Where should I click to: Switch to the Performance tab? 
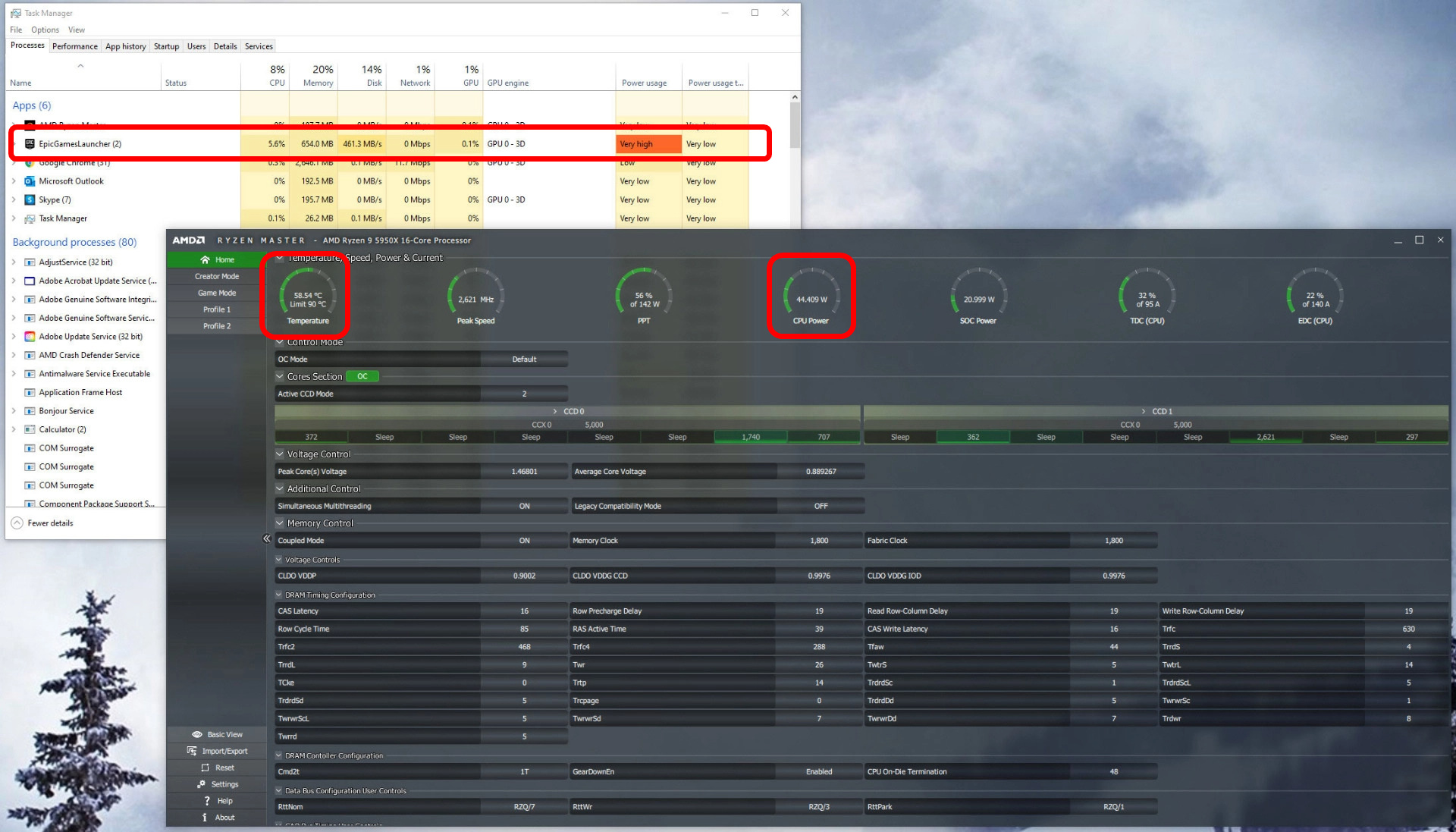point(75,46)
